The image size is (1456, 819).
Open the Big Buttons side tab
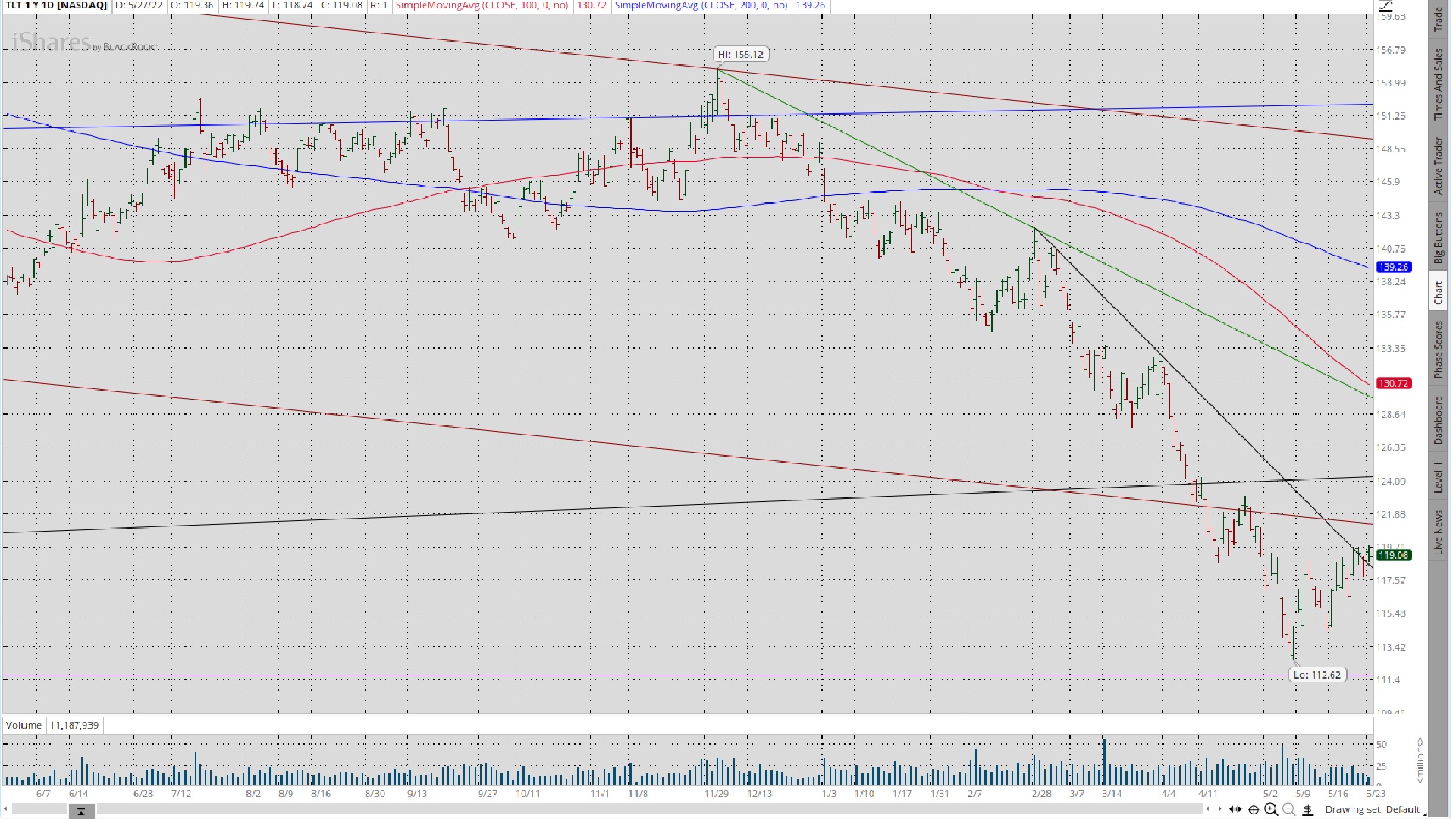tap(1437, 237)
